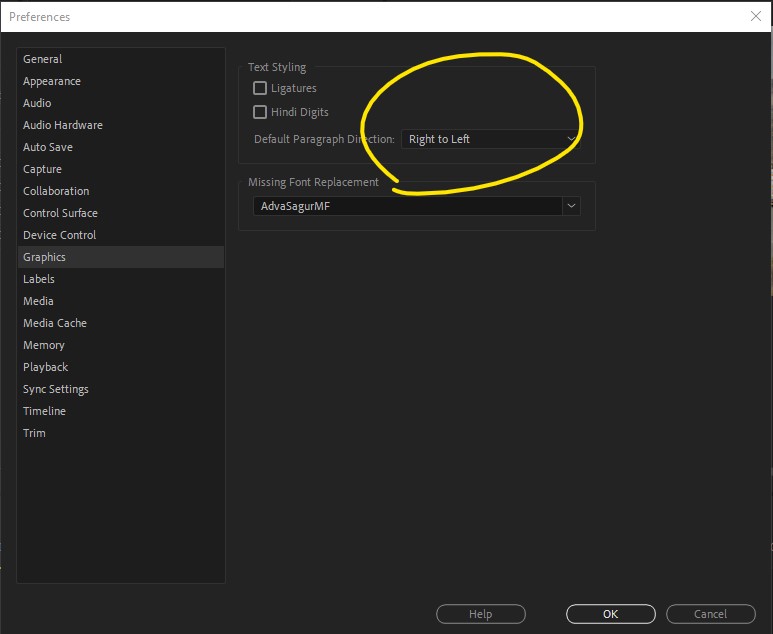Image resolution: width=773 pixels, height=634 pixels.
Task: Open Help for preferences
Action: 480,614
